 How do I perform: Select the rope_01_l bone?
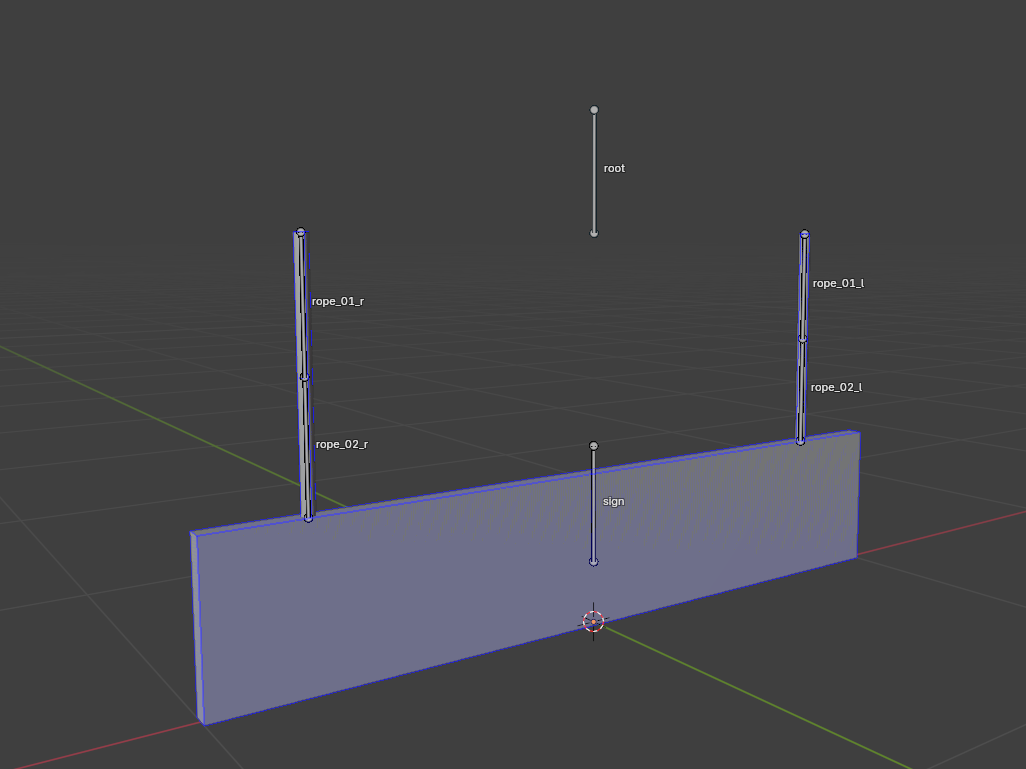tap(803, 287)
